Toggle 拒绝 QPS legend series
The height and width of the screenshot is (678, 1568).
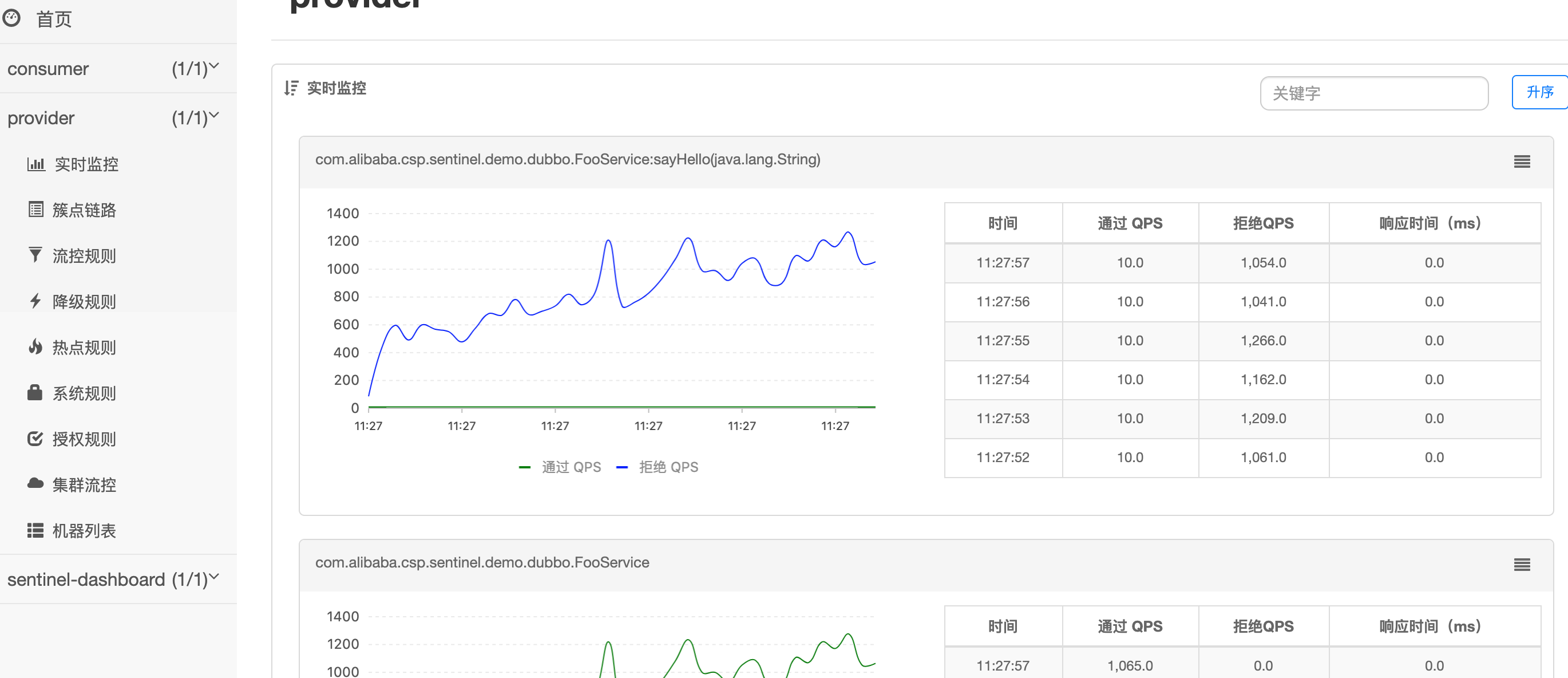pos(657,467)
